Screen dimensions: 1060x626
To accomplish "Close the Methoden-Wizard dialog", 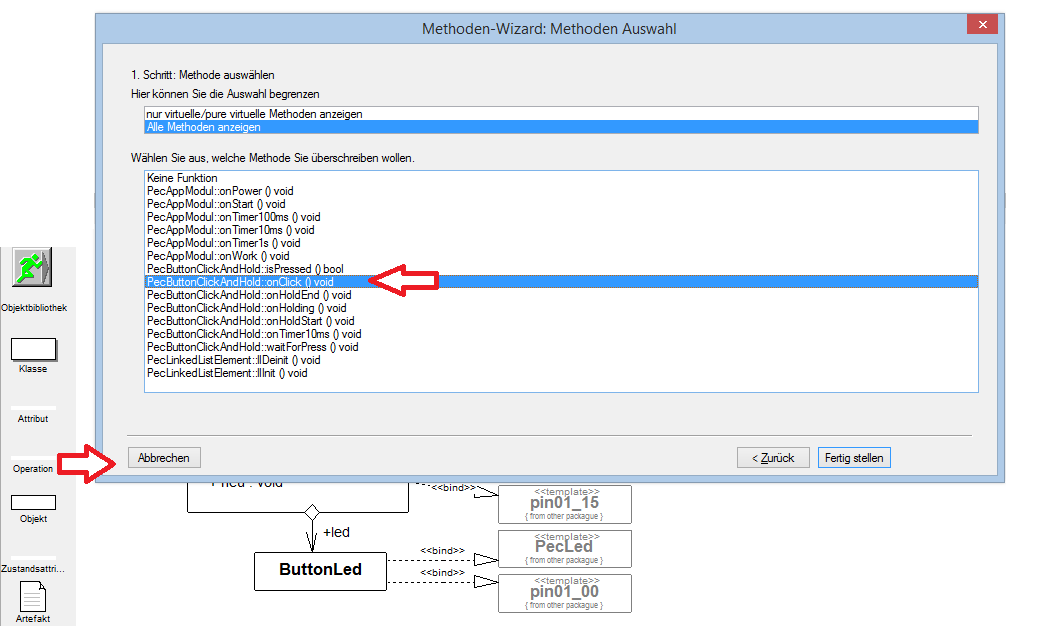I will (984, 25).
